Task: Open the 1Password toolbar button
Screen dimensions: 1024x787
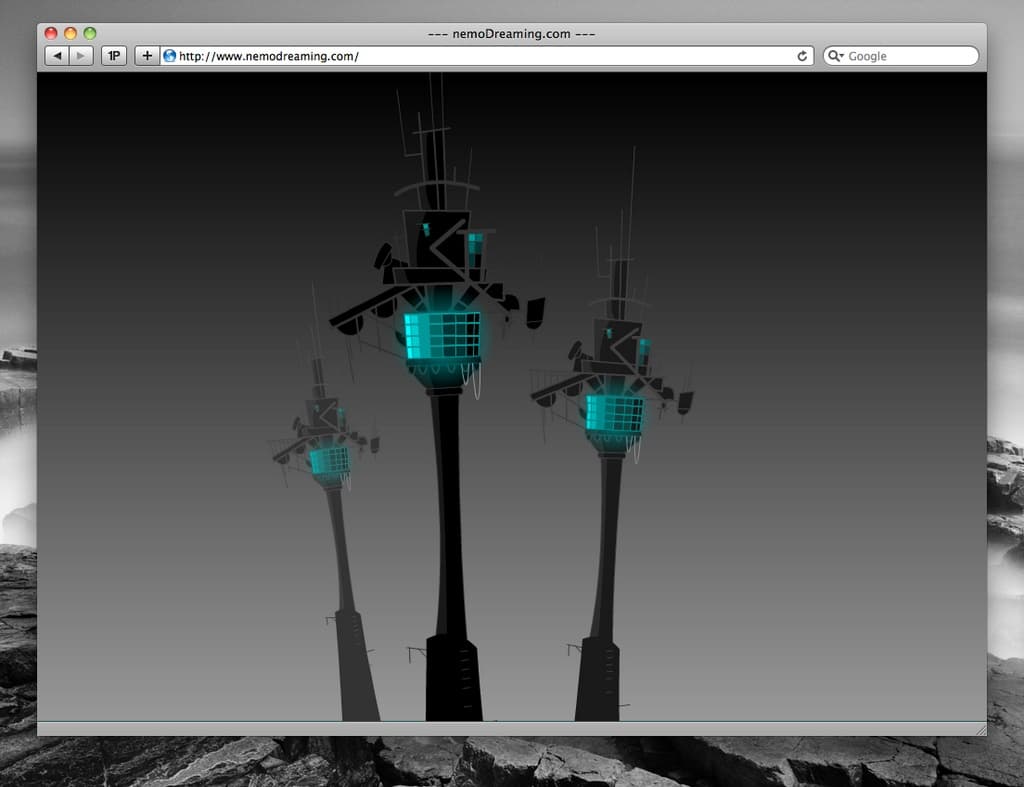Action: (114, 56)
